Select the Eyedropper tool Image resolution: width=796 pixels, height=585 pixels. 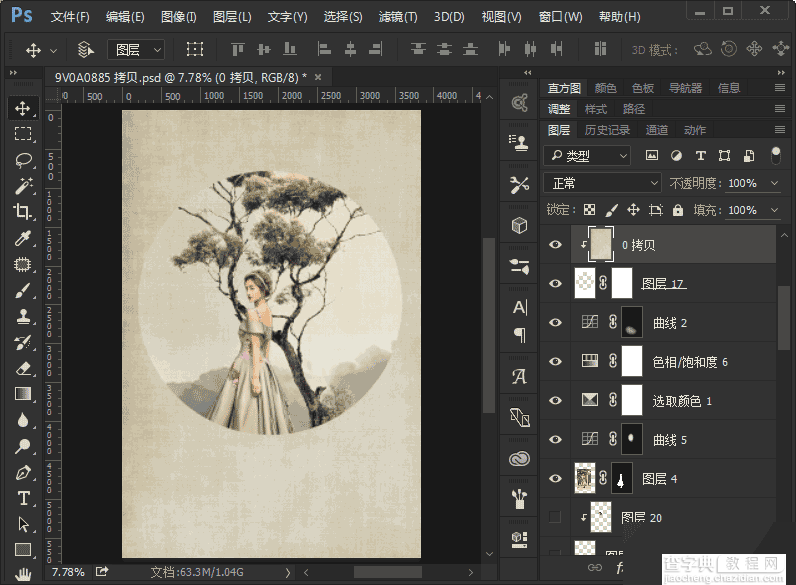[22, 238]
